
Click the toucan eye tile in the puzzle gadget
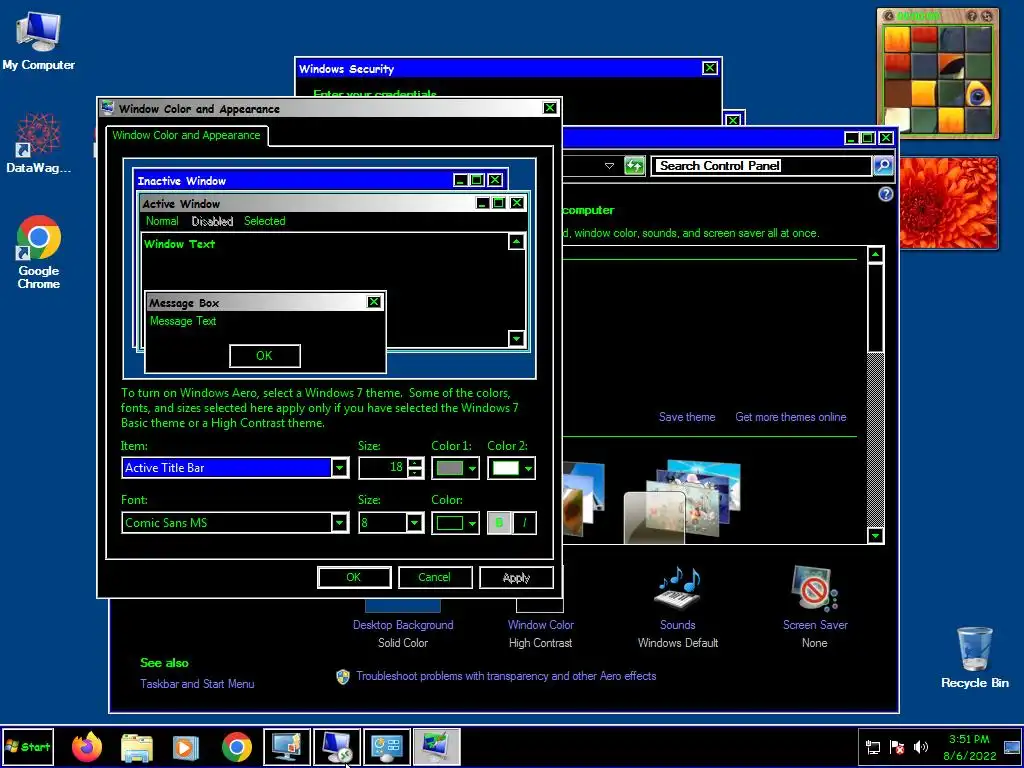coord(977,95)
